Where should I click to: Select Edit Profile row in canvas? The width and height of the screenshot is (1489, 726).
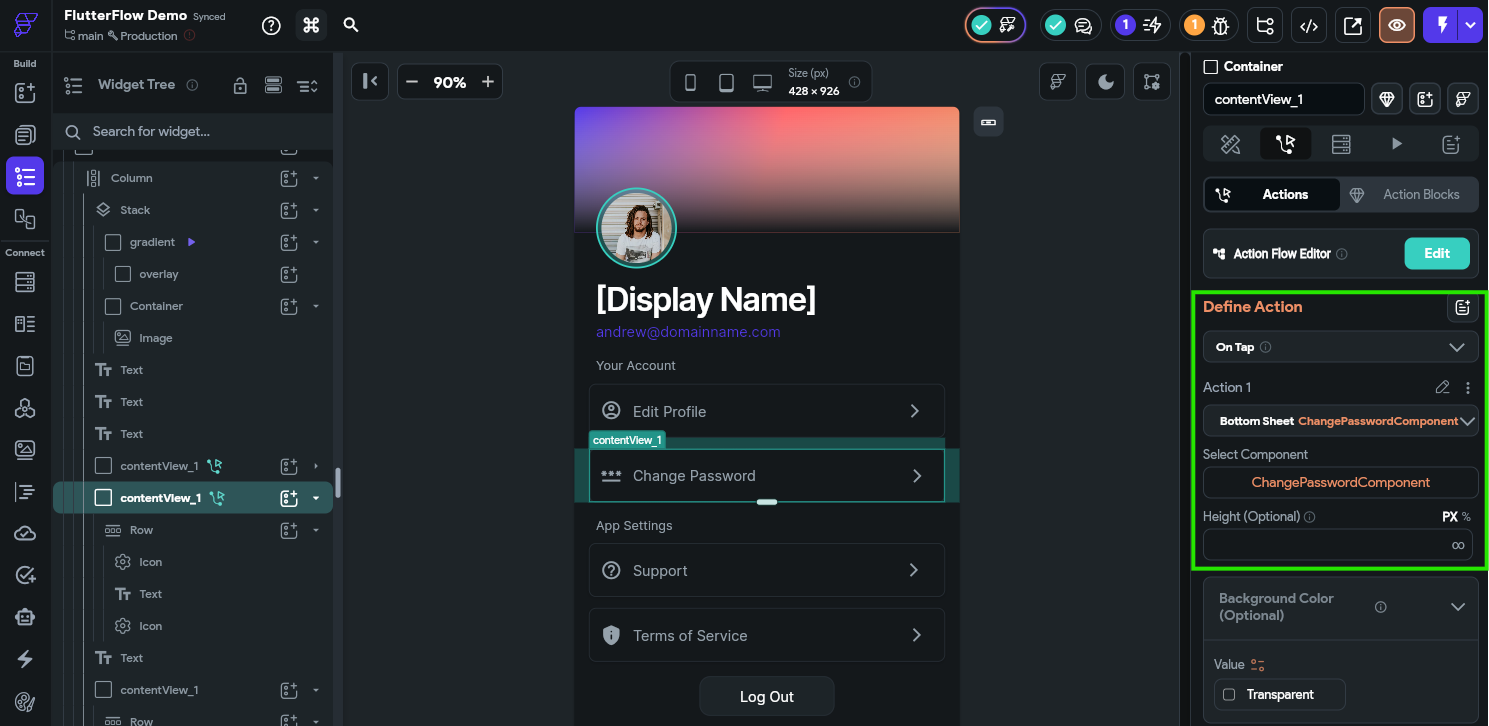[767, 411]
